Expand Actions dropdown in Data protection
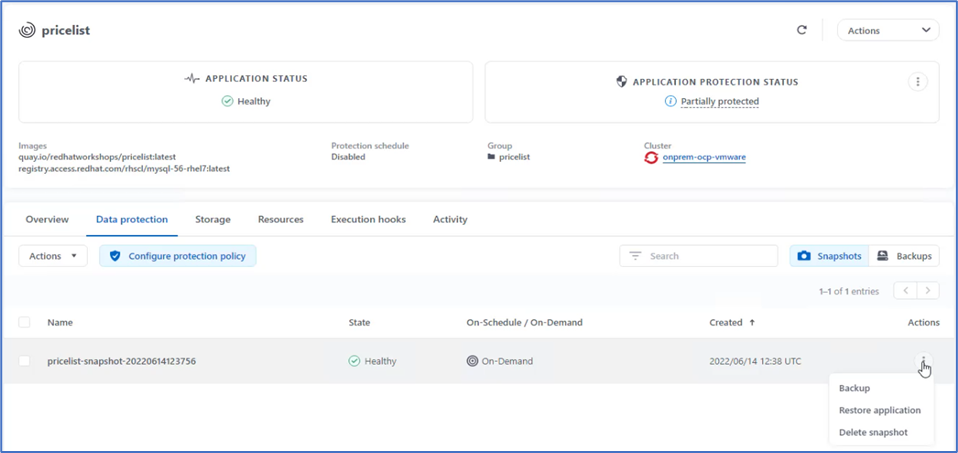Viewport: 958px width, 453px height. pyautogui.click(x=52, y=256)
